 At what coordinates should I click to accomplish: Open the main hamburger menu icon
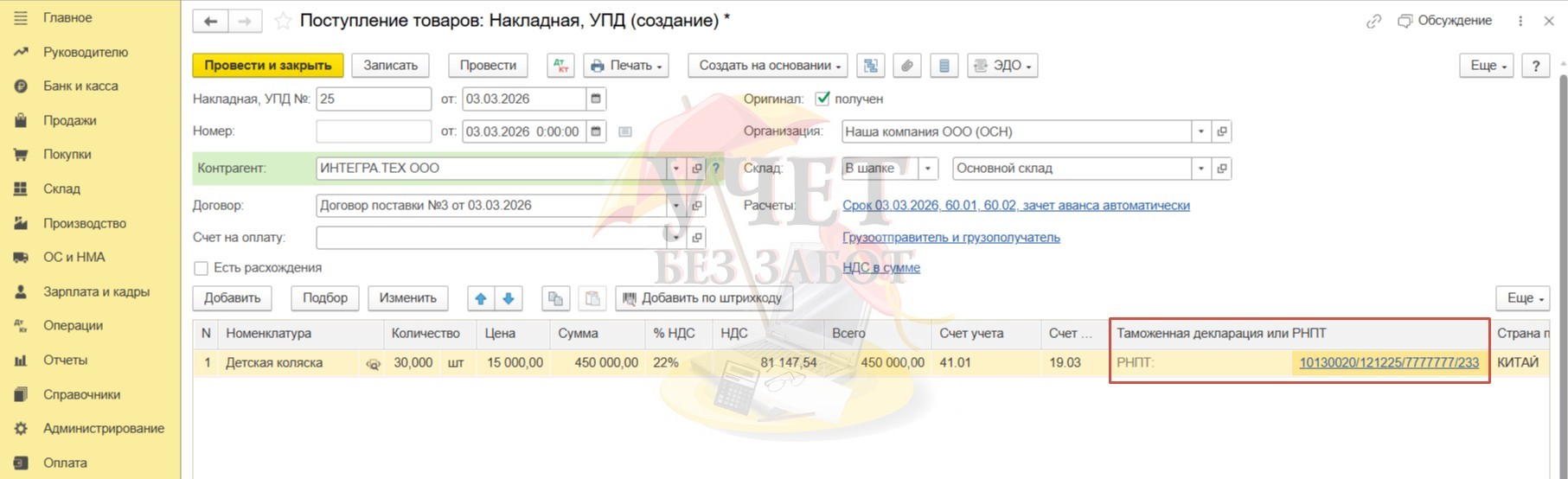coord(21,17)
